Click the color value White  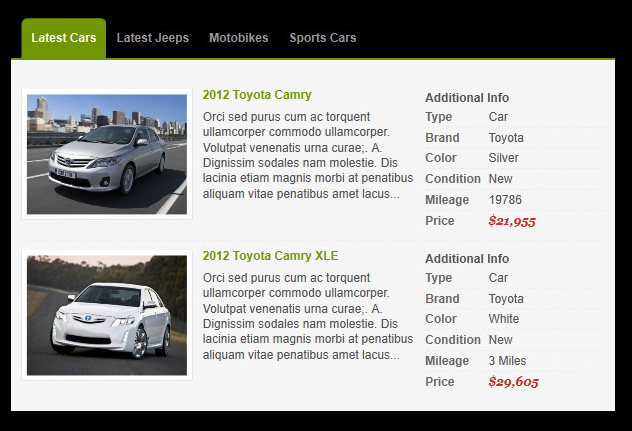click(504, 319)
